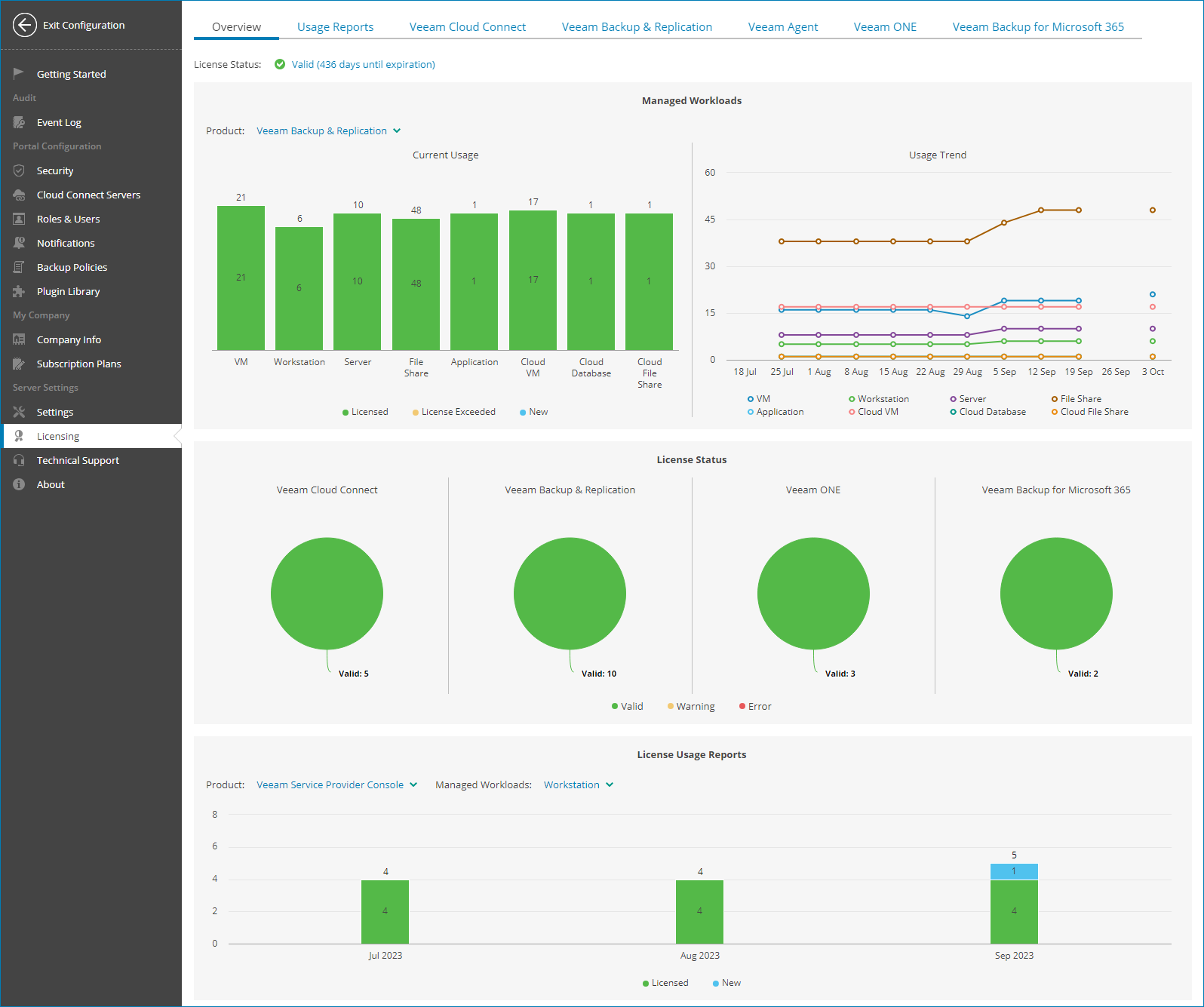This screenshot has height=1007, width=1204.
Task: Click the VM bar in Current Usage
Action: pos(241,278)
